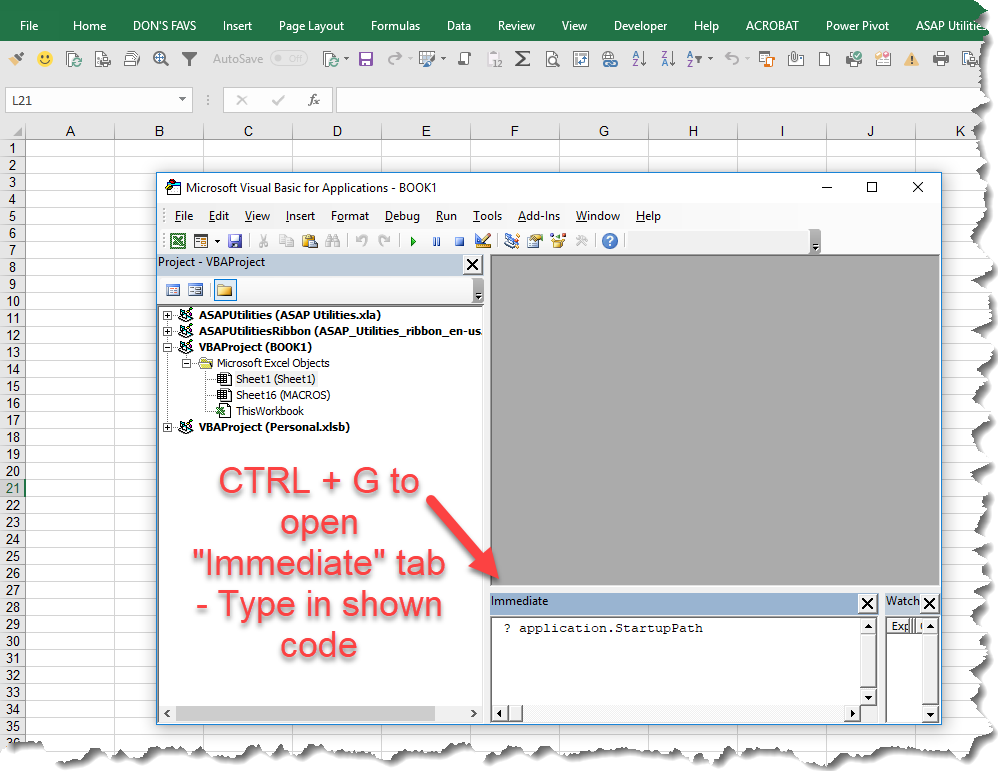This screenshot has height=771, width=998.
Task: Run the macro using the green play icon
Action: (412, 240)
